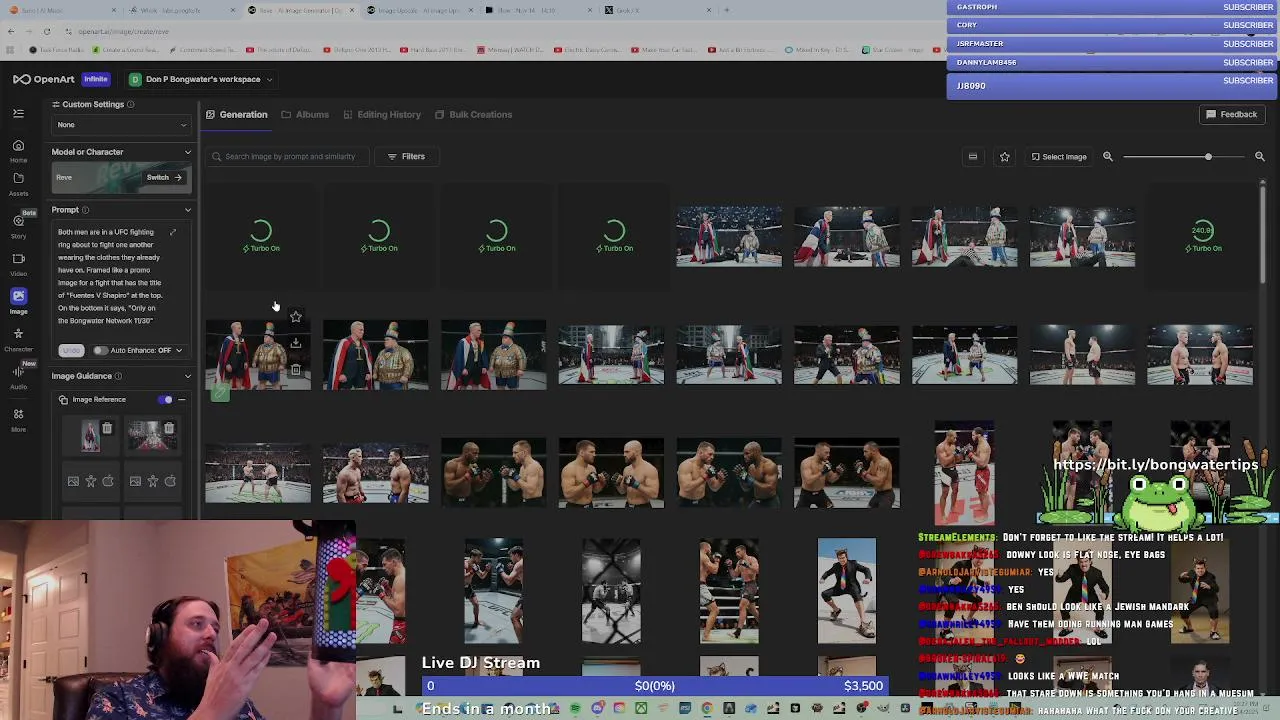Open the Bulk Creations tab

coord(473,114)
